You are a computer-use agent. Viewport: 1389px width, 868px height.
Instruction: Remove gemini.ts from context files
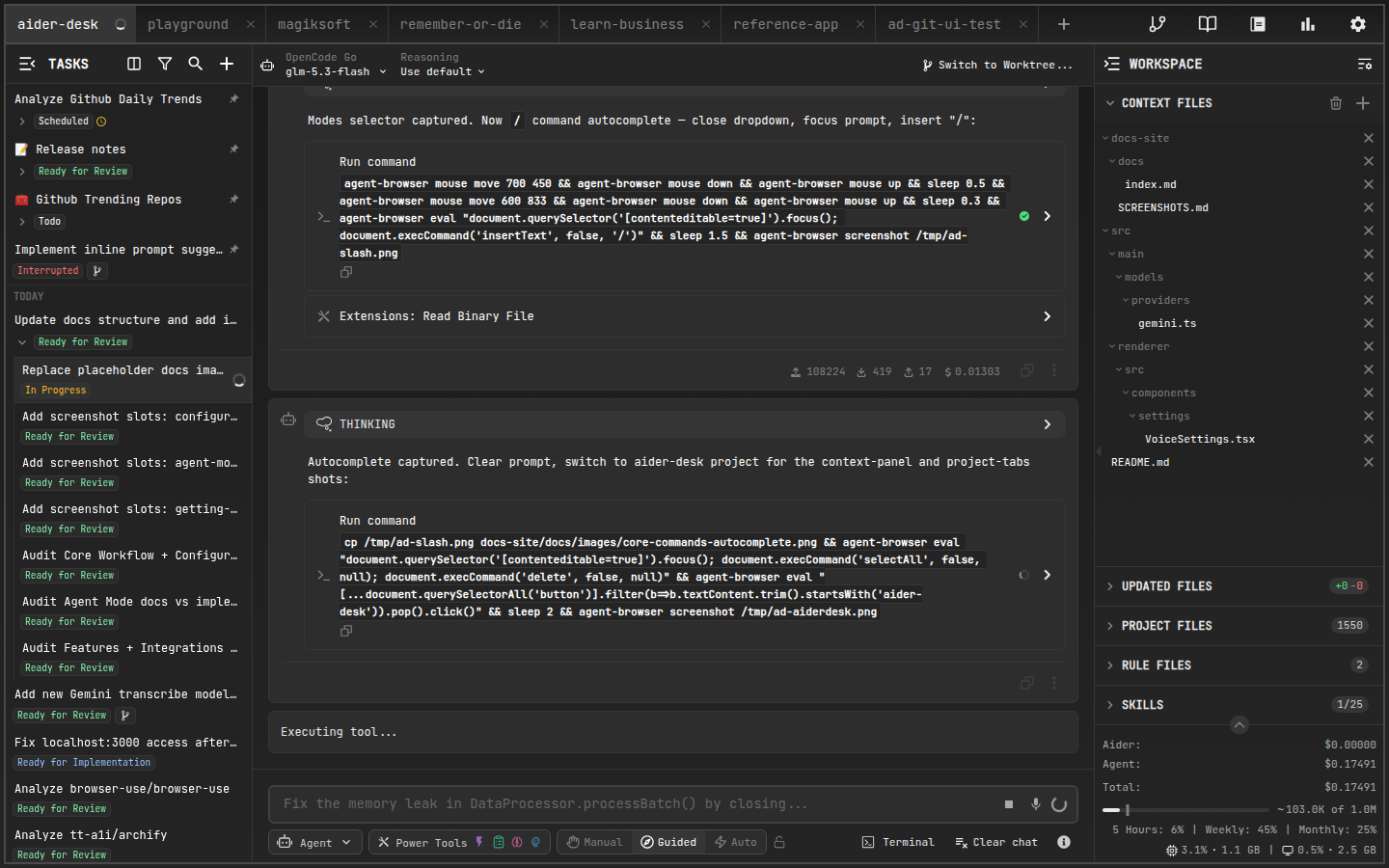tap(1368, 323)
